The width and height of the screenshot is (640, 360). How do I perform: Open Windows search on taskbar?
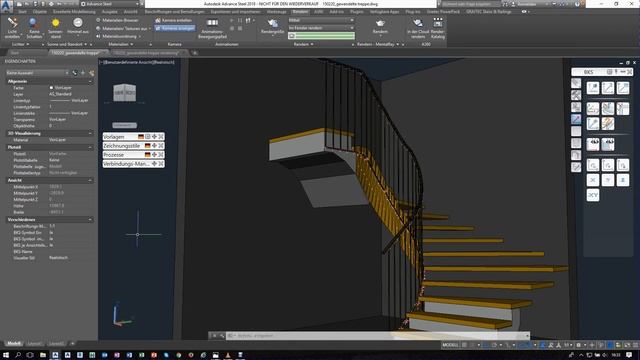(x=18, y=355)
